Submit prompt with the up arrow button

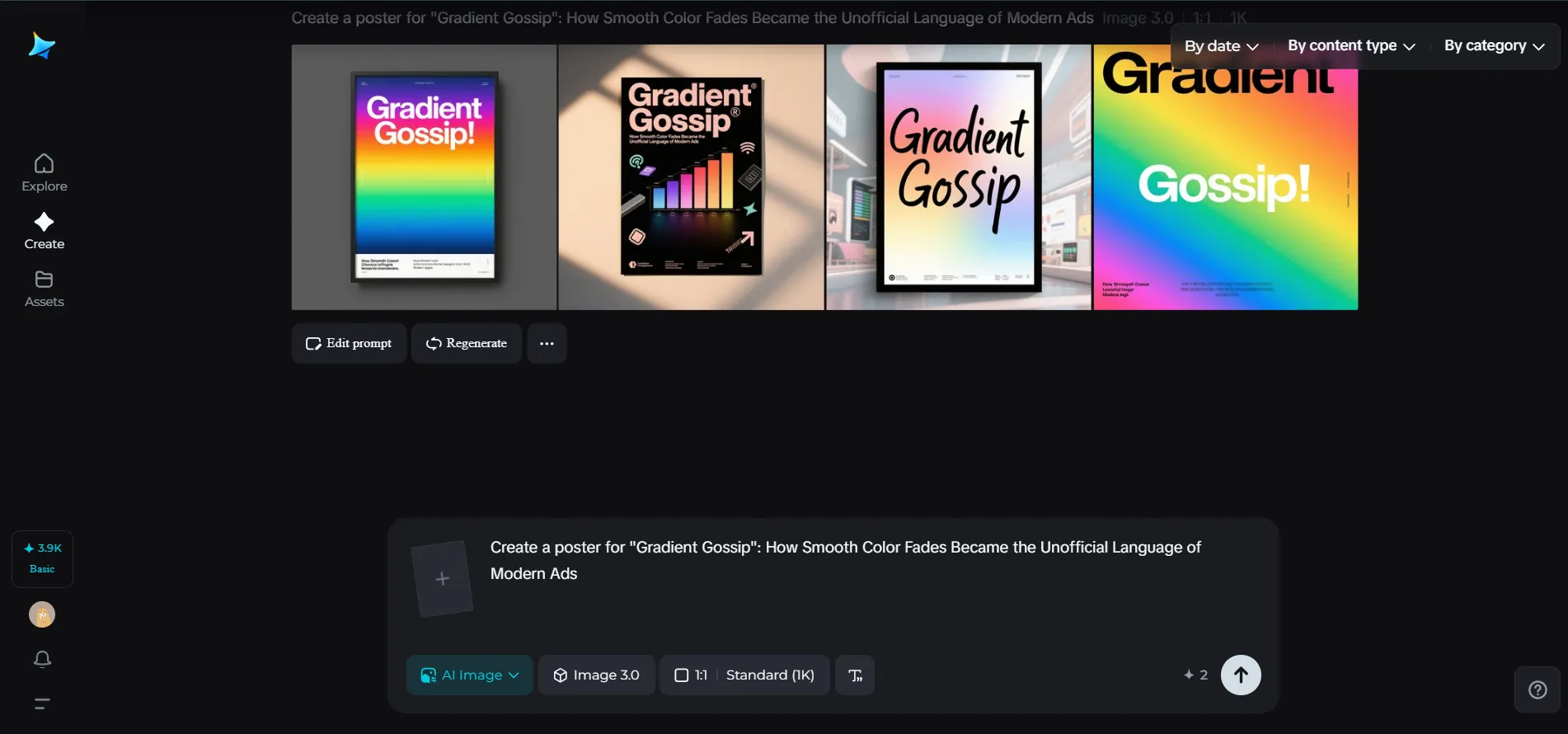pyautogui.click(x=1240, y=675)
